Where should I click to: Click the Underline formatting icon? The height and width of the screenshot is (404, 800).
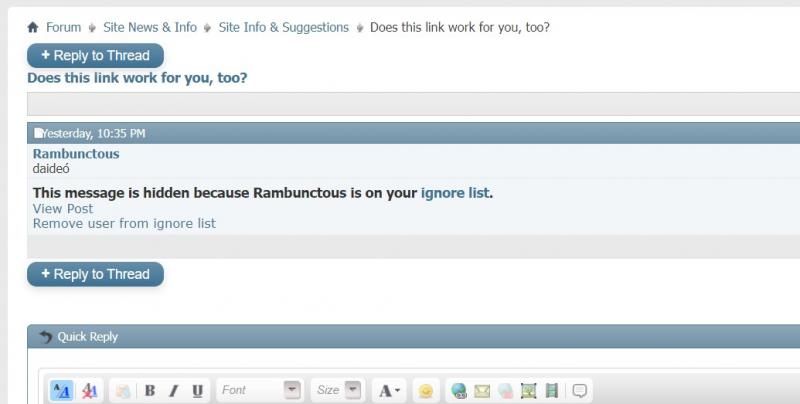(197, 391)
